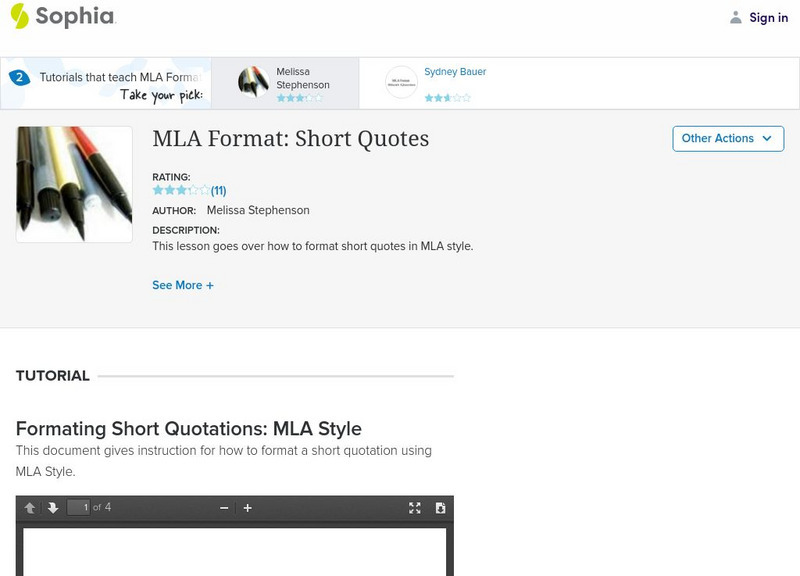Open the Sydney Bauer author link

[x=455, y=72]
